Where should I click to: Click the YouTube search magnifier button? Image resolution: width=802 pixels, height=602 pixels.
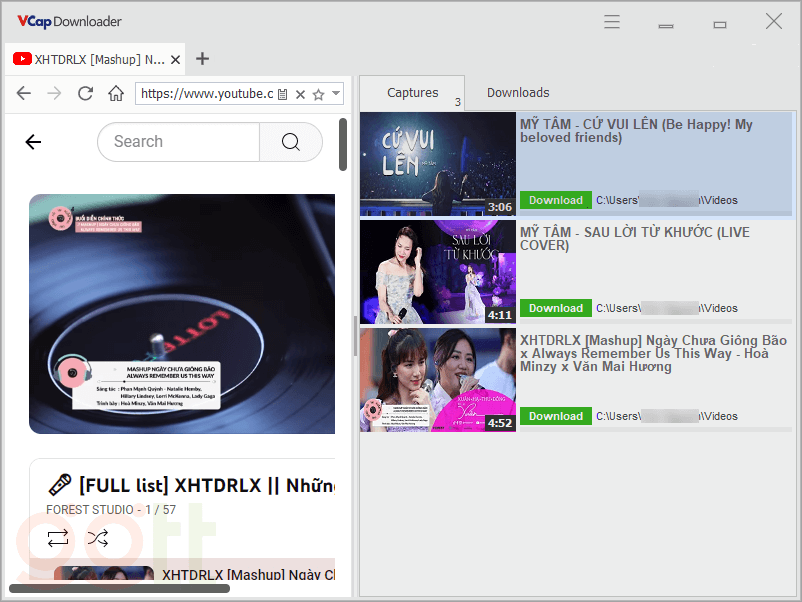point(291,142)
